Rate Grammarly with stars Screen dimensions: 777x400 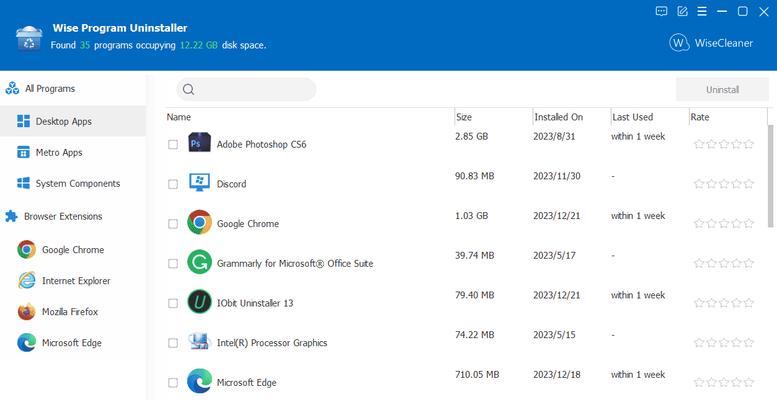(x=723, y=263)
